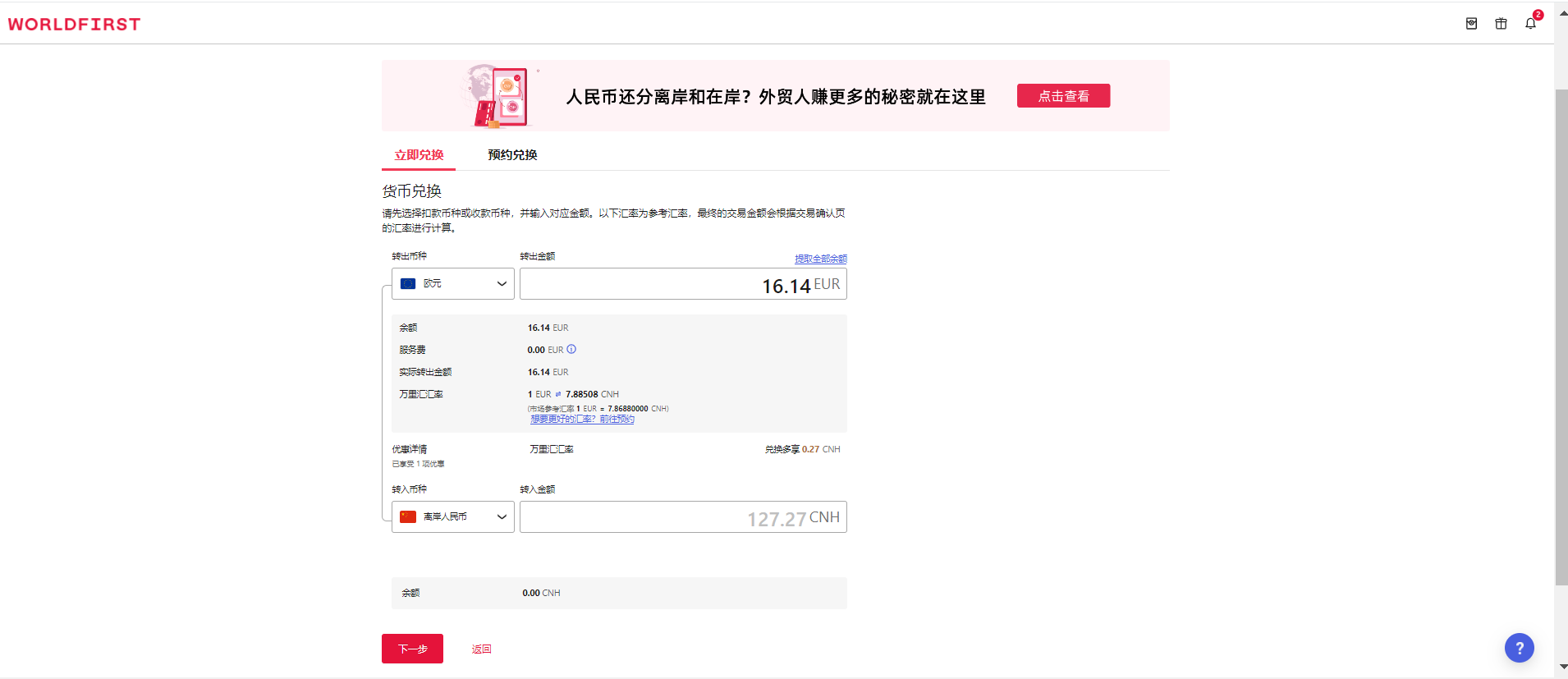Screen dimensions: 1568x679
Task: Click the 优惠详情 label
Action: pyautogui.click(x=410, y=449)
